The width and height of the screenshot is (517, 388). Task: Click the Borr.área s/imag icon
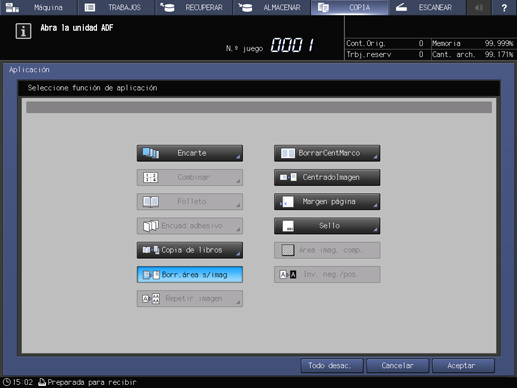click(x=151, y=275)
